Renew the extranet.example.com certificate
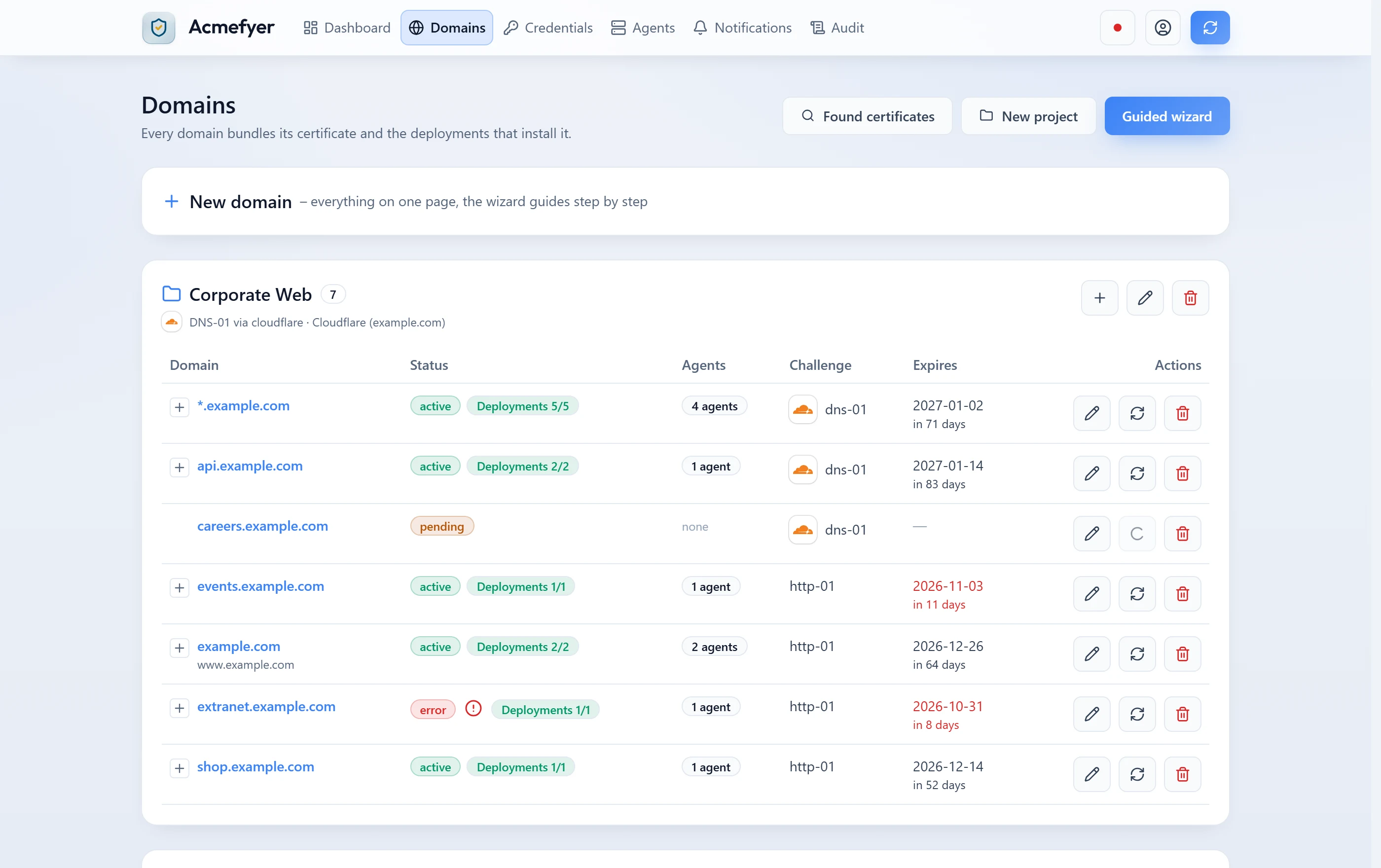1381x868 pixels. [x=1137, y=714]
